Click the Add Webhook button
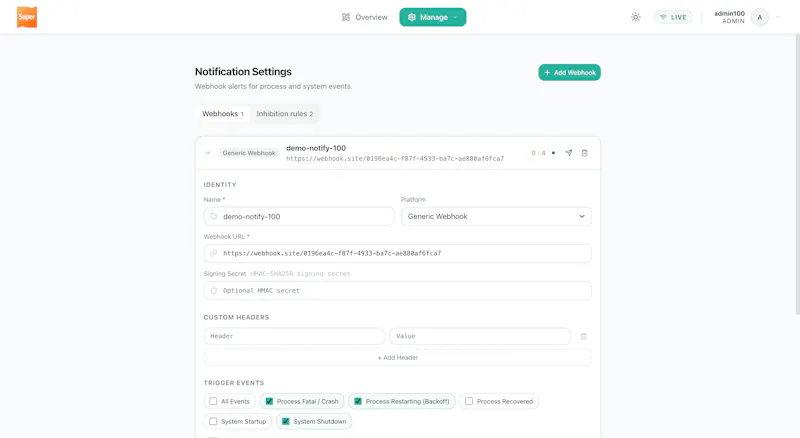This screenshot has width=800, height=438. 569,72
